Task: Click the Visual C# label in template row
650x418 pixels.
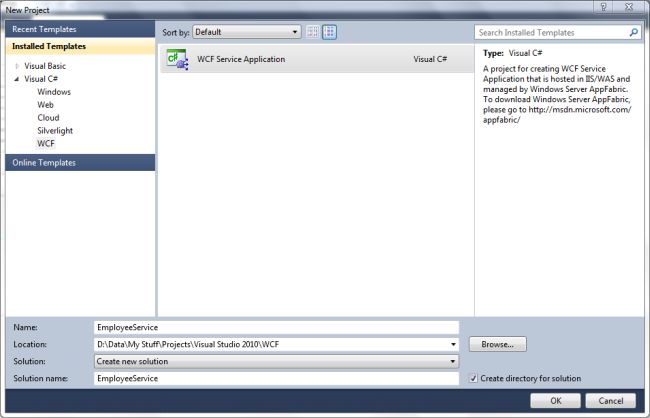Action: point(430,59)
